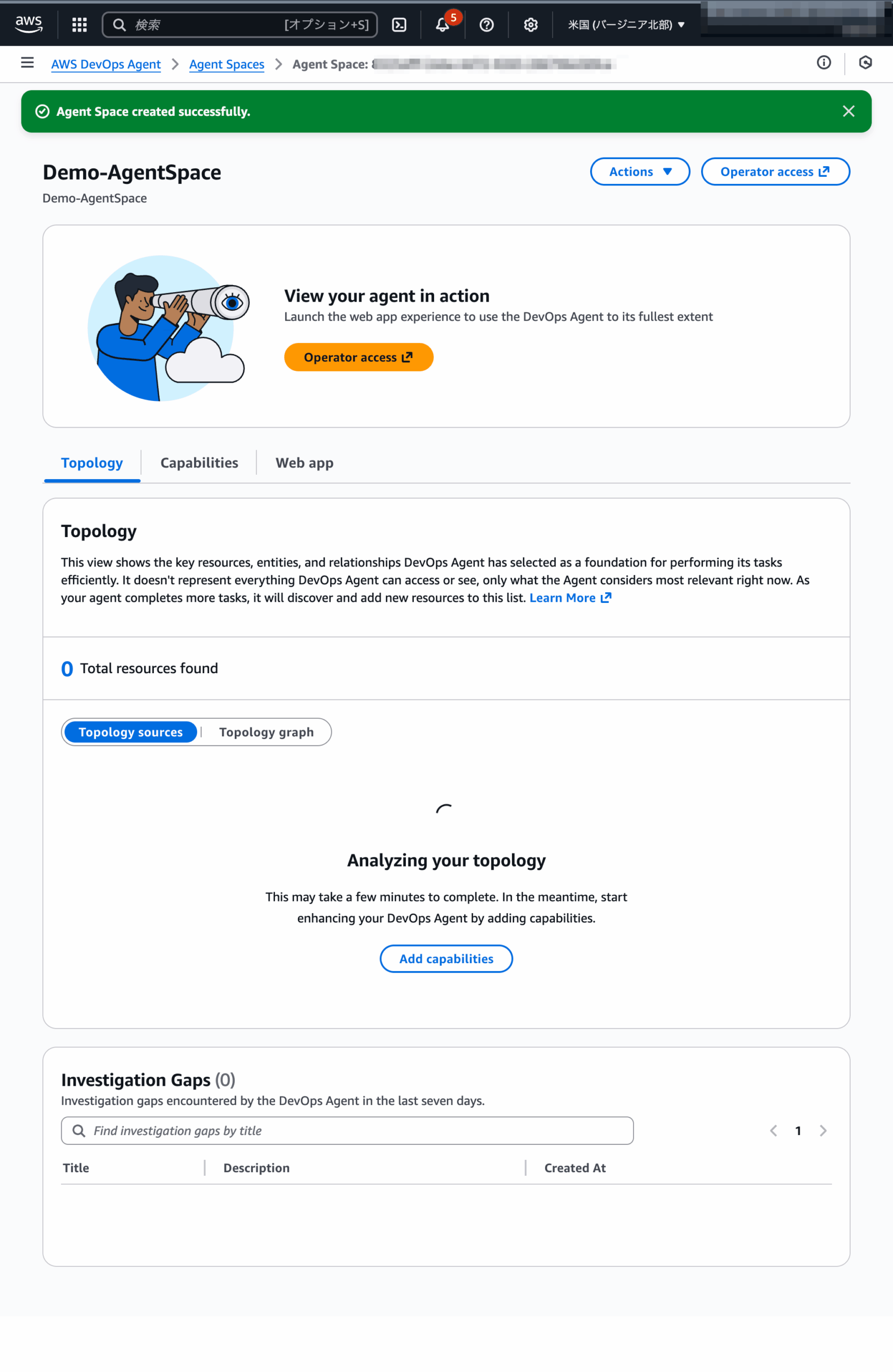Go to next page of investigation gaps
This screenshot has height=1372, width=893.
[823, 1130]
